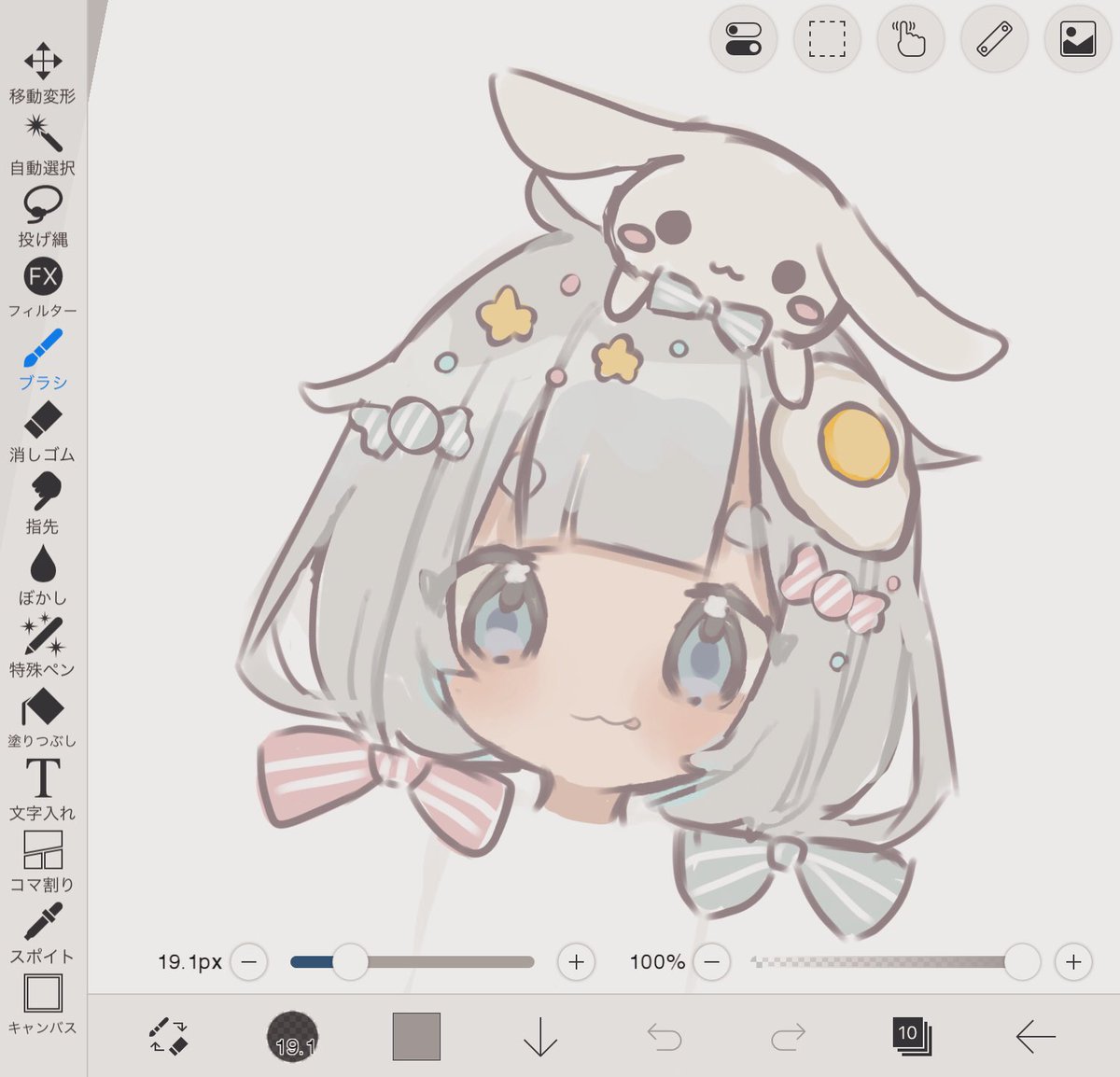This screenshot has height=1077, width=1120.
Task: Open the Canvas (キャンバス) tool
Action: [43, 1004]
